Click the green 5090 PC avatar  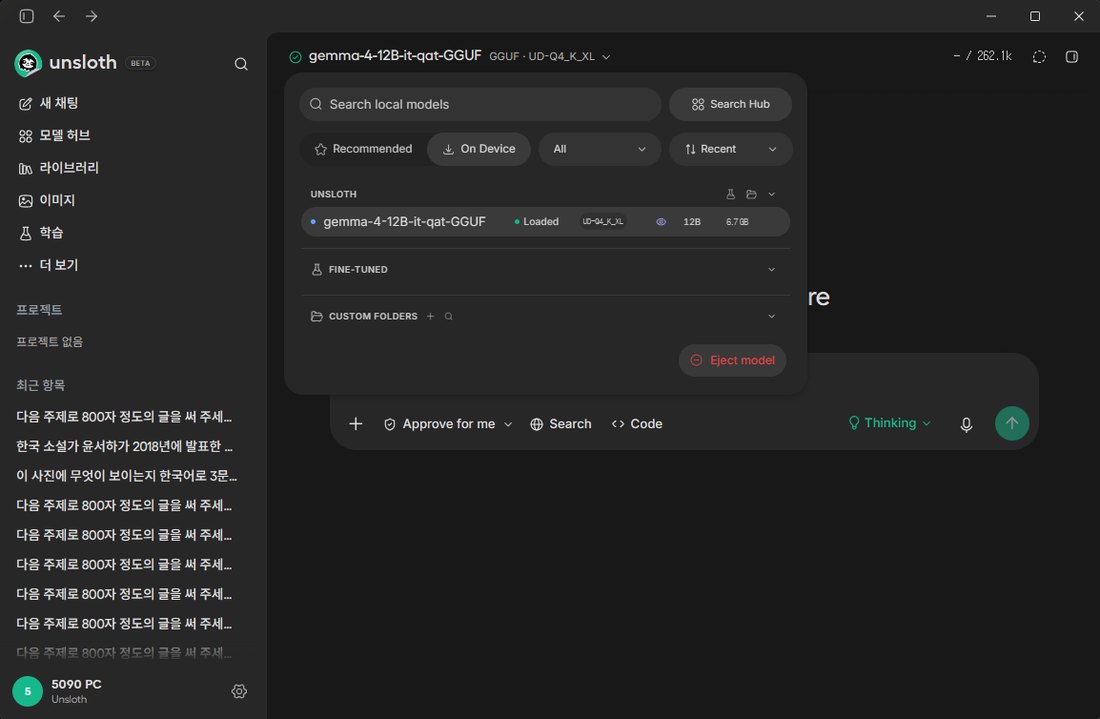tap(27, 691)
